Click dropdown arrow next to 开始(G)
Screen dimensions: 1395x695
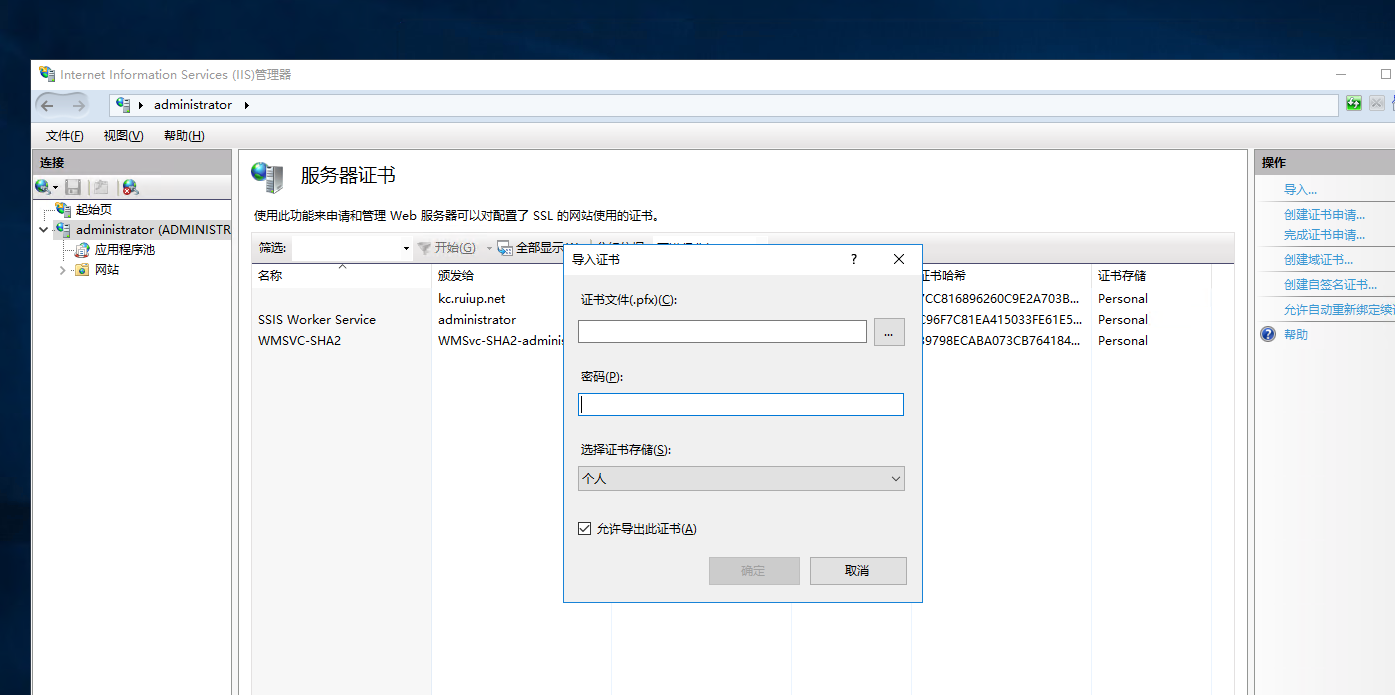489,248
